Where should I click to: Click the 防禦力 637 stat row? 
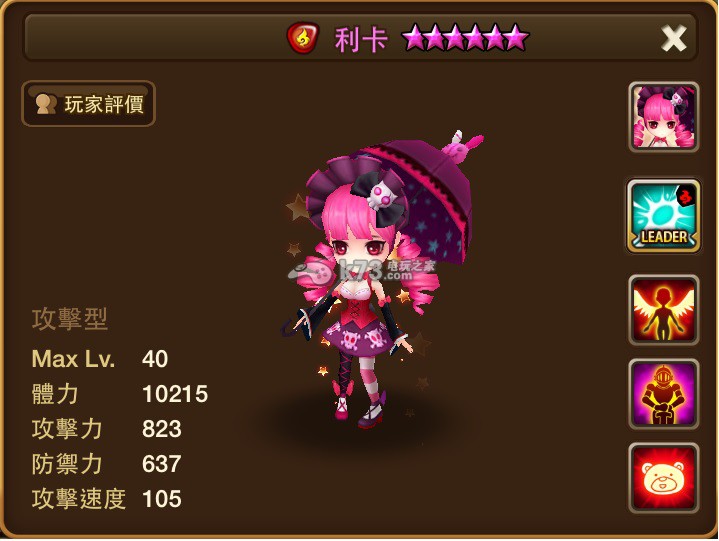[107, 464]
